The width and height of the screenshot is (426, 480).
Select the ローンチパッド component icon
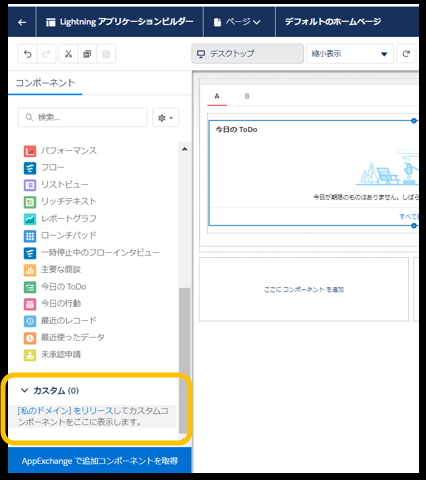click(x=30, y=236)
